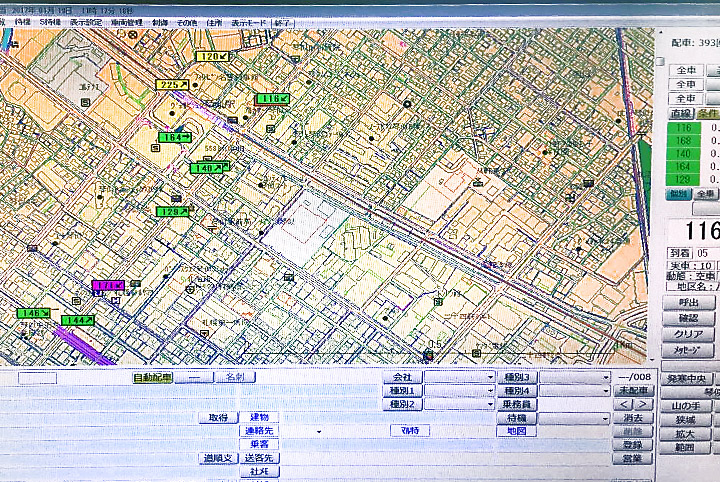
Task: Expand the 種別1 combo box
Action: point(459,391)
